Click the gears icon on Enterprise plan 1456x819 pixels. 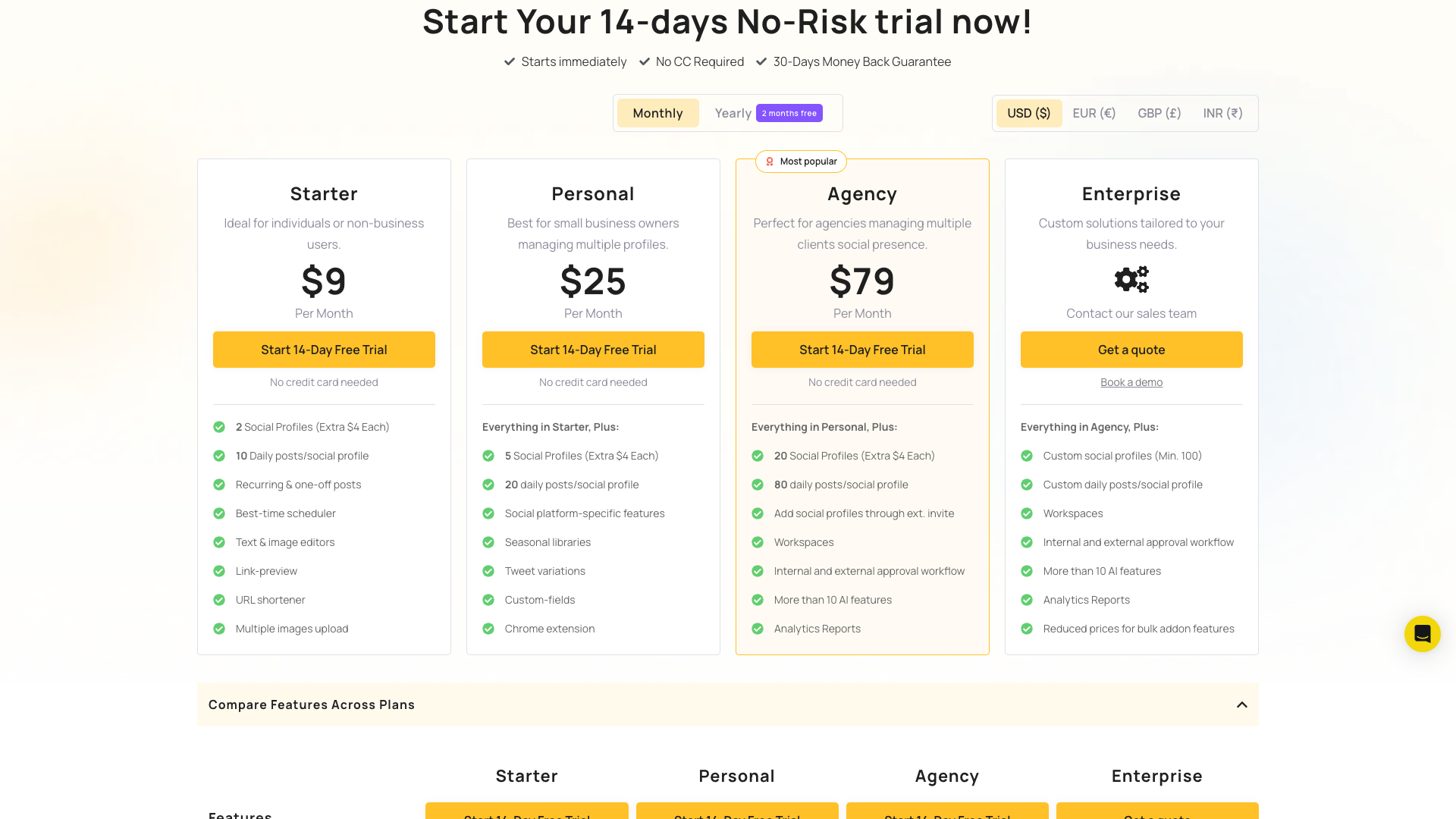click(x=1131, y=279)
